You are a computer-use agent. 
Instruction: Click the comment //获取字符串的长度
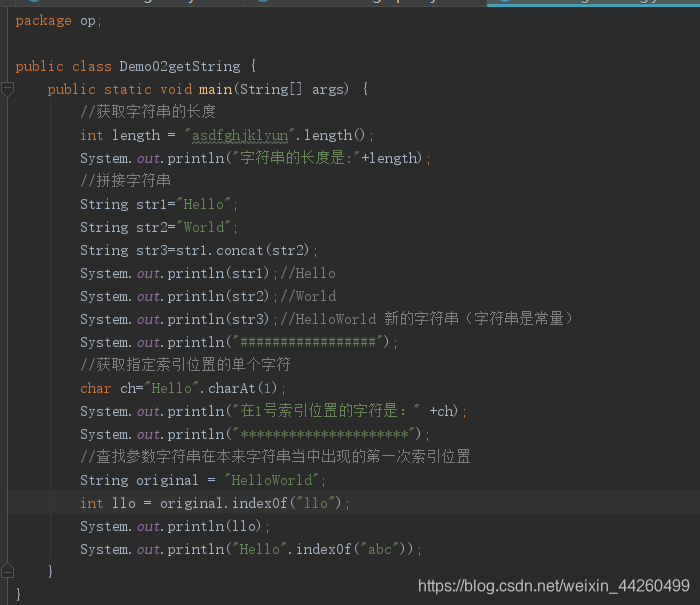click(x=148, y=112)
